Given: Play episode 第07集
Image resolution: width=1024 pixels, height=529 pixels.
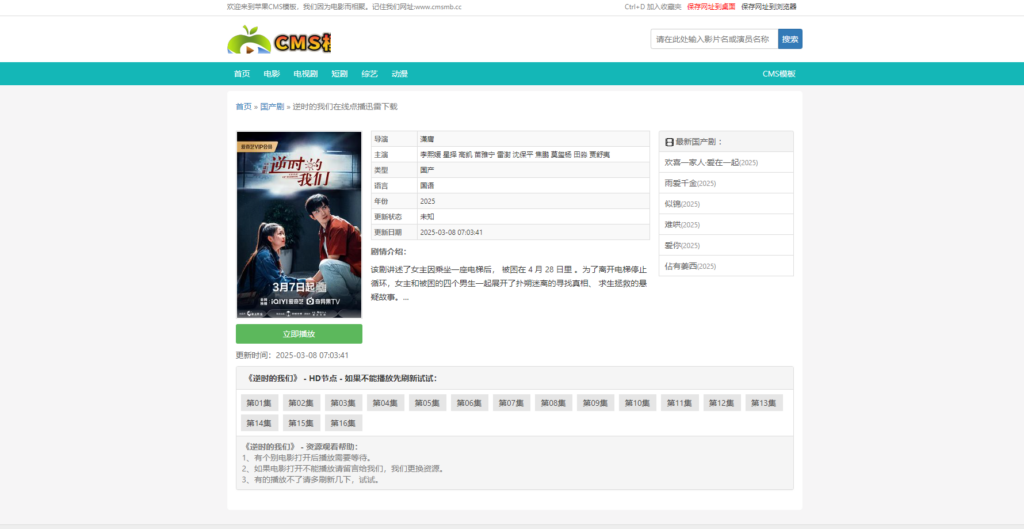Looking at the screenshot, I should click(x=511, y=403).
